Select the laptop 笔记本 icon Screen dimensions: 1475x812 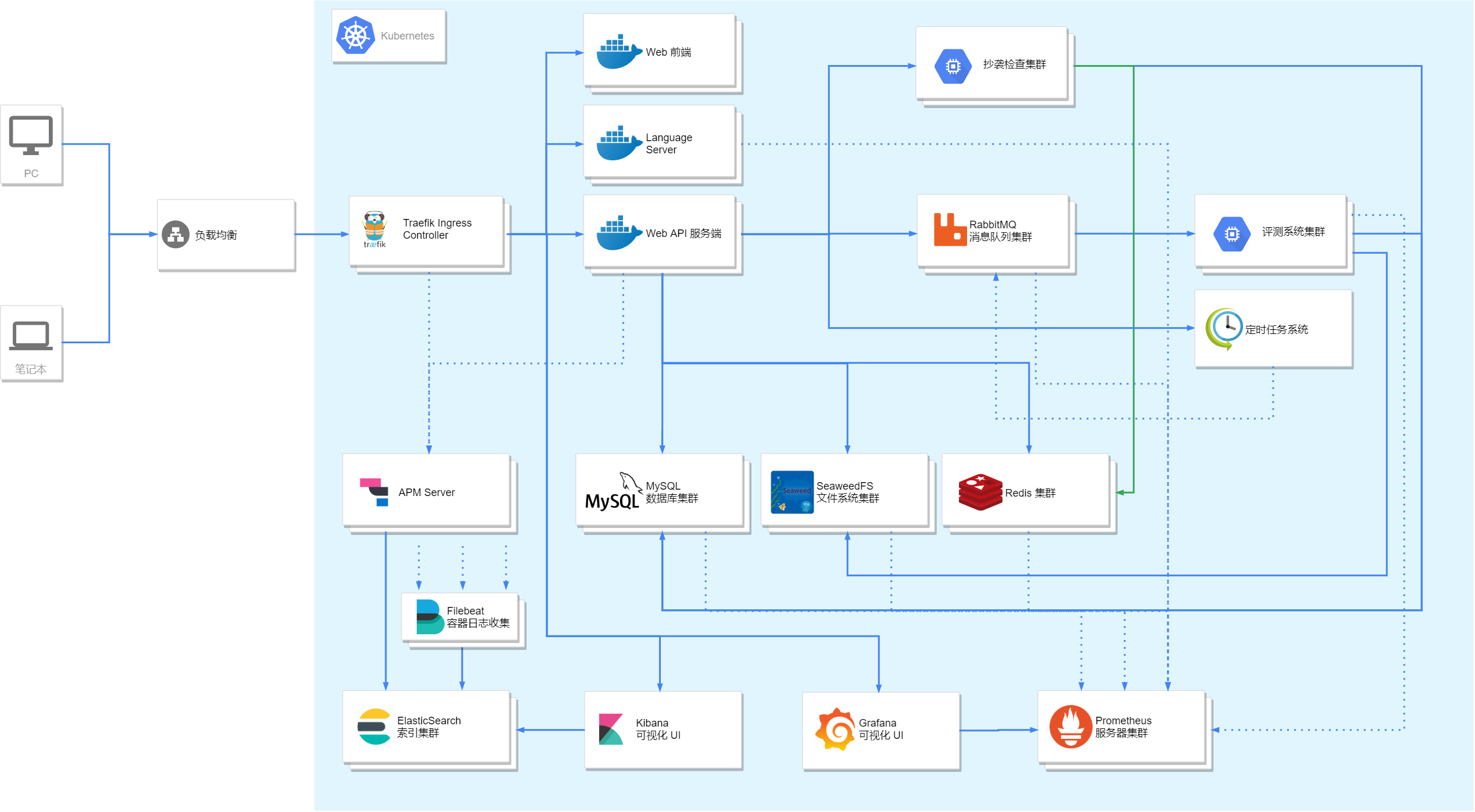(31, 336)
